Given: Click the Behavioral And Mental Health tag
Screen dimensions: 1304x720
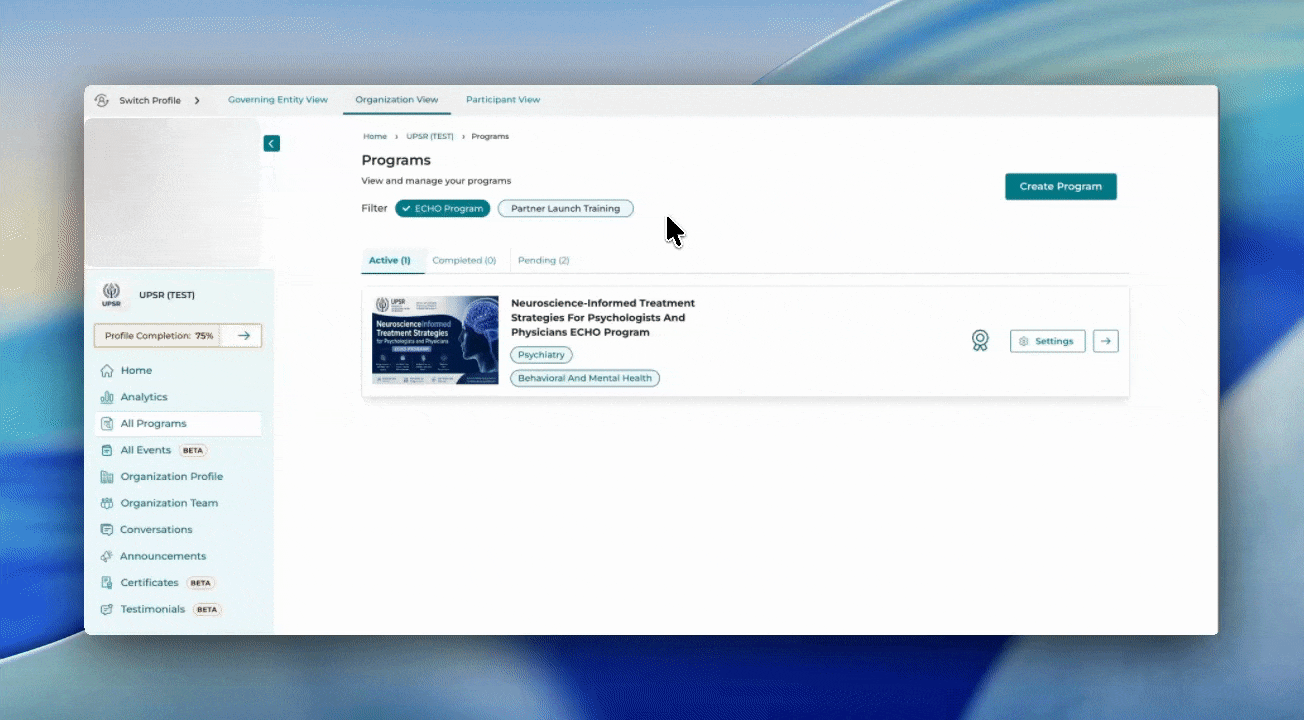Looking at the screenshot, I should (585, 378).
